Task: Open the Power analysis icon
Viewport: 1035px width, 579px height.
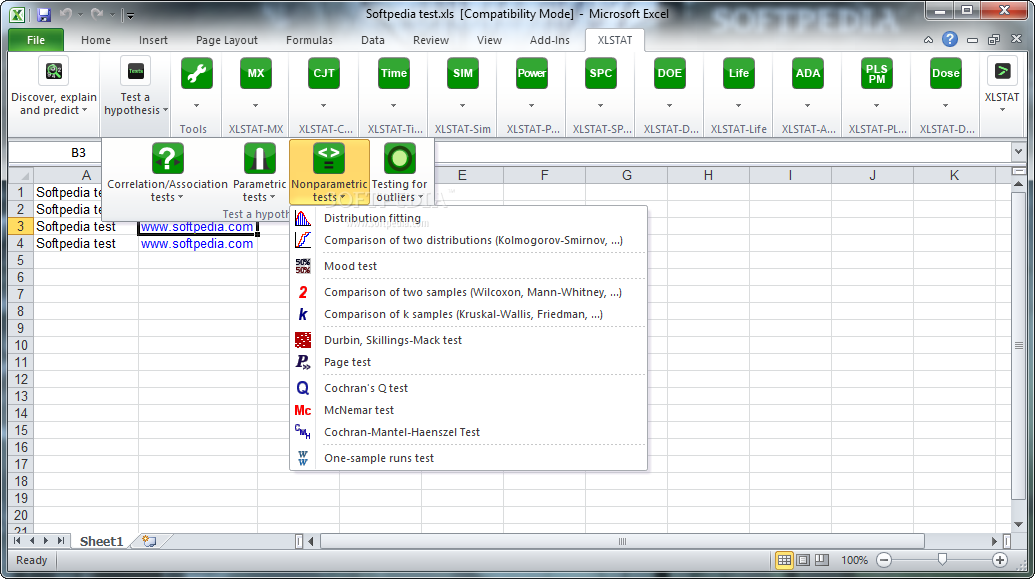Action: 531,73
